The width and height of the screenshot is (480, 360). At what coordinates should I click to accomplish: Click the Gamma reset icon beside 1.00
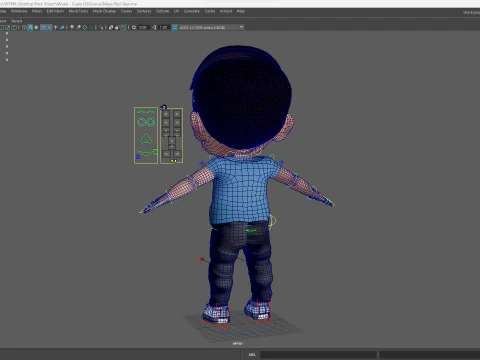[x=154, y=27]
